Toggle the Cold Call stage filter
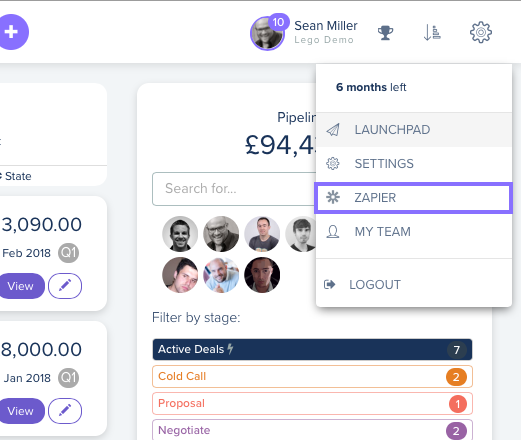The width and height of the screenshot is (521, 440). click(x=312, y=376)
